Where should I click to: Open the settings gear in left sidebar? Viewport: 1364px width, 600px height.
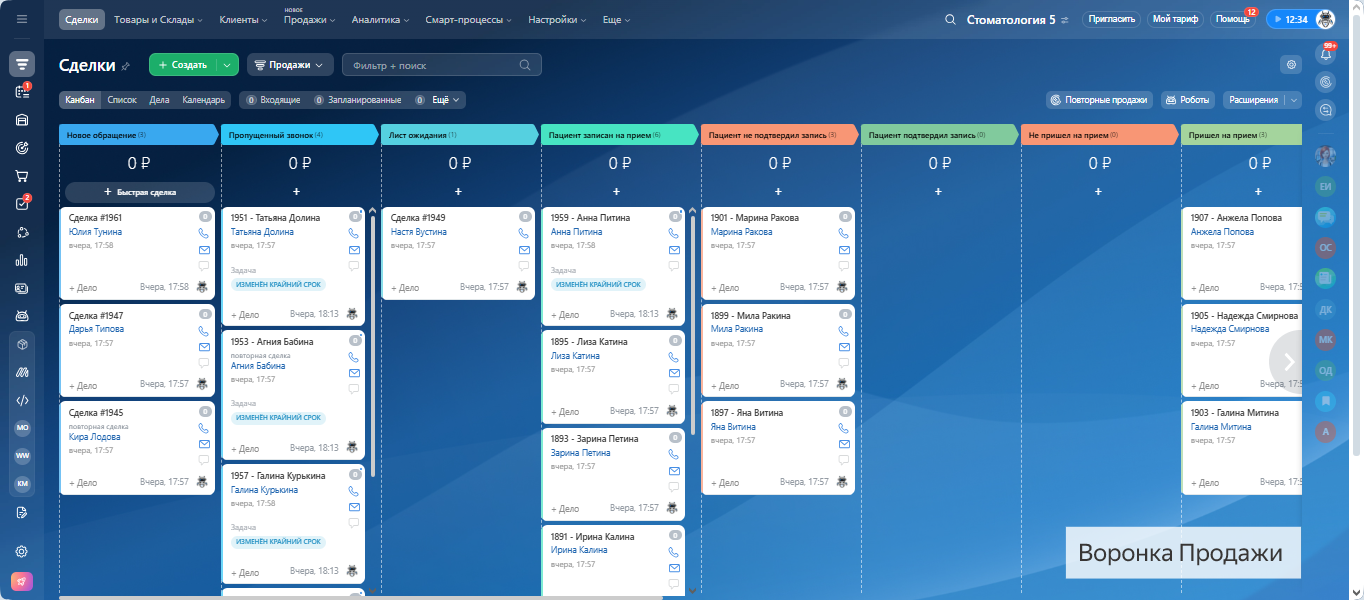(22, 551)
